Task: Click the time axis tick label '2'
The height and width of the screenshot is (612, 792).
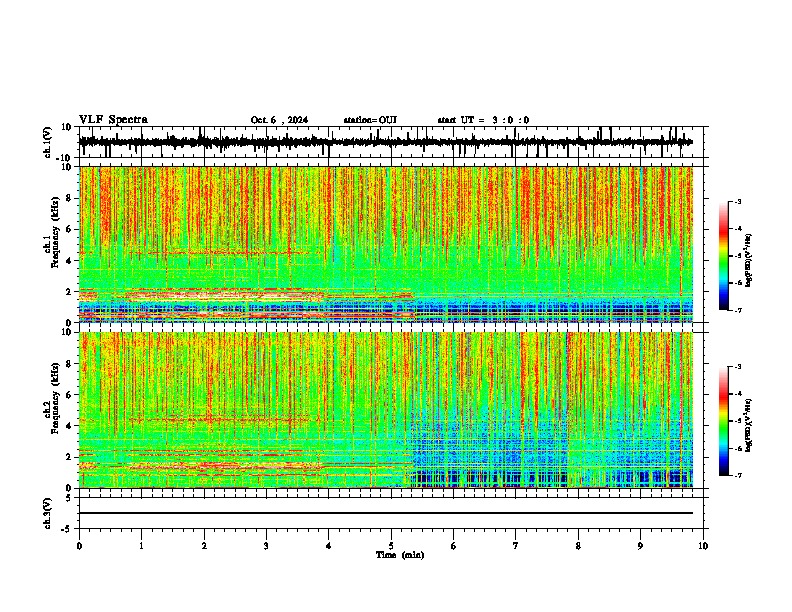Action: pos(204,546)
